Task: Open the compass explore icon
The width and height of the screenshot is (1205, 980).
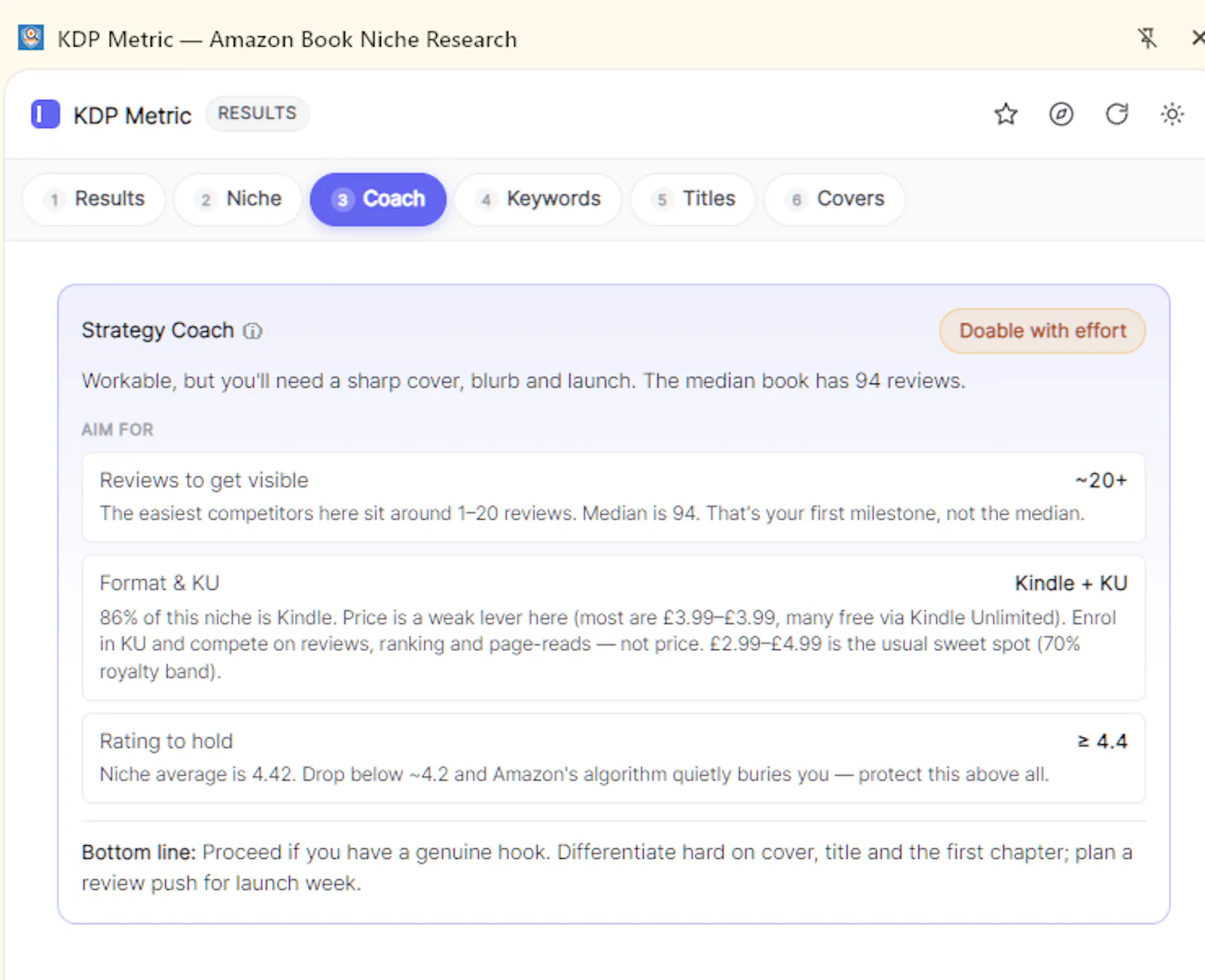Action: [1061, 114]
